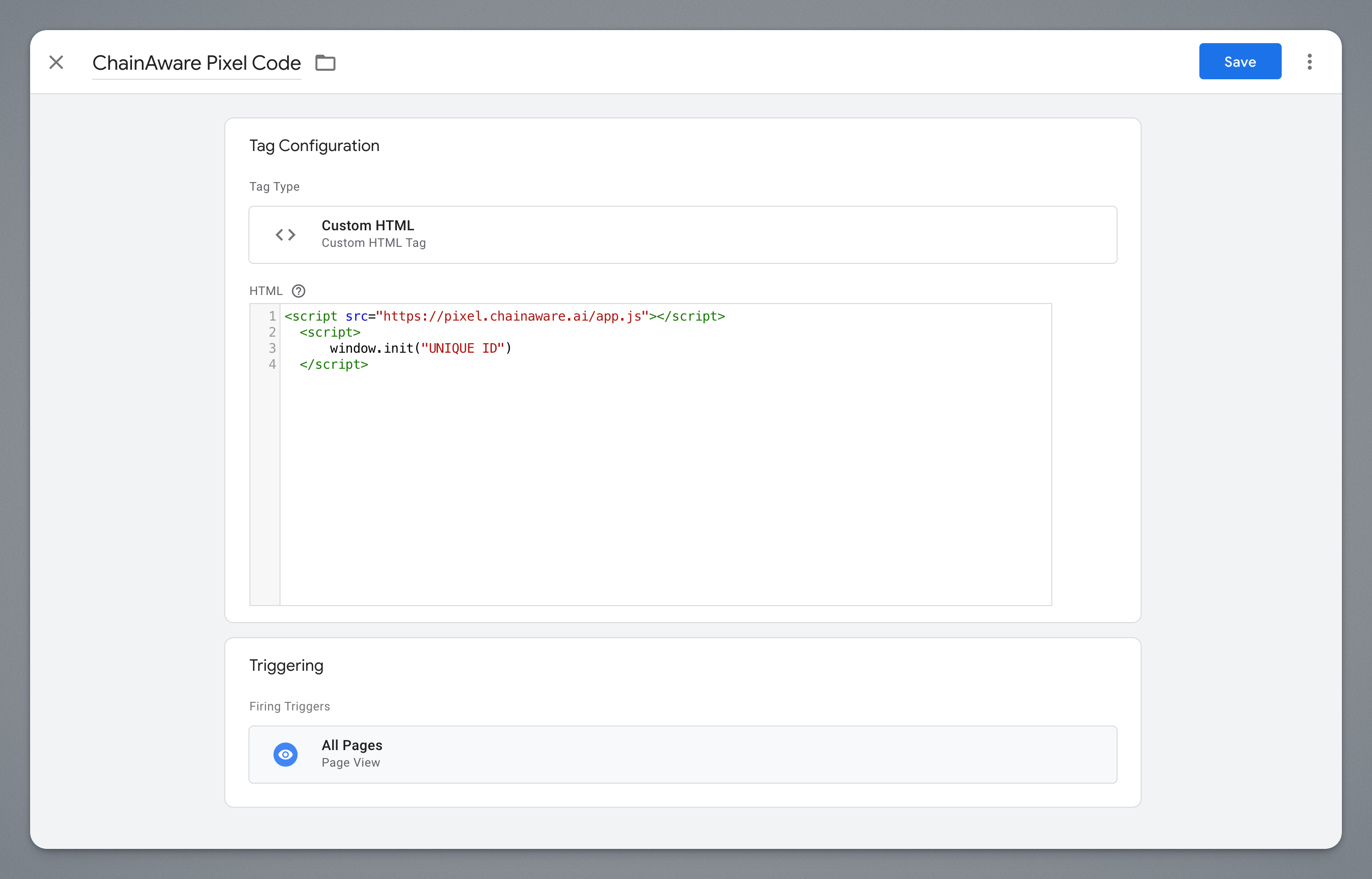This screenshot has width=1372, height=879.
Task: Open the All Pages firing trigger
Action: coord(683,755)
